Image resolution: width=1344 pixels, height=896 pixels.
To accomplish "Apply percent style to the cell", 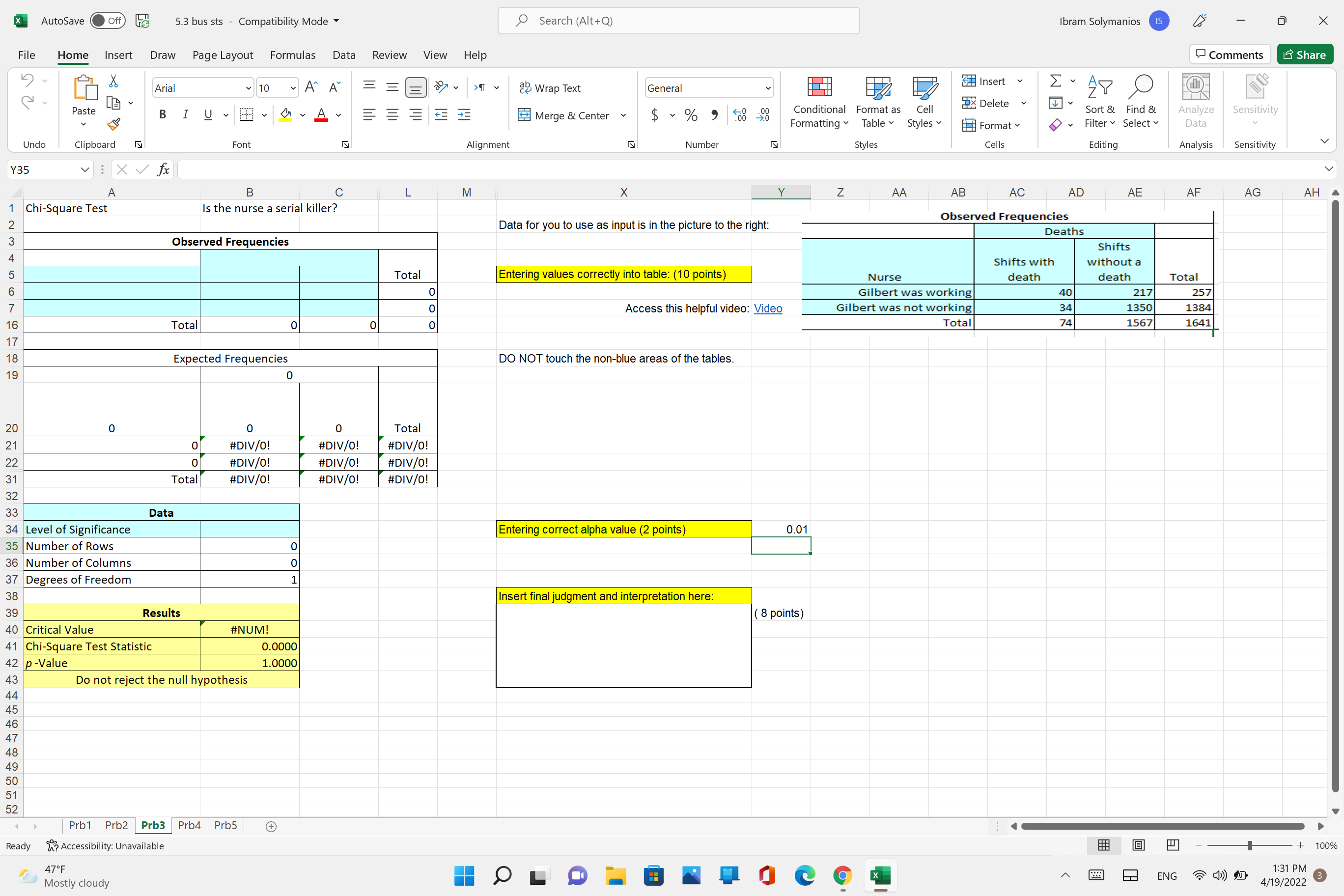I will point(690,115).
